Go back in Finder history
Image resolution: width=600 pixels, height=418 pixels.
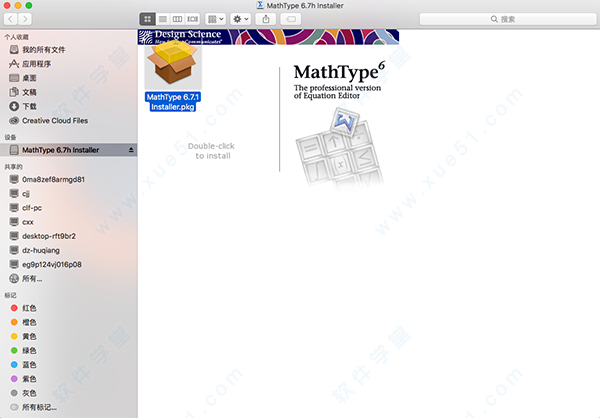11,19
